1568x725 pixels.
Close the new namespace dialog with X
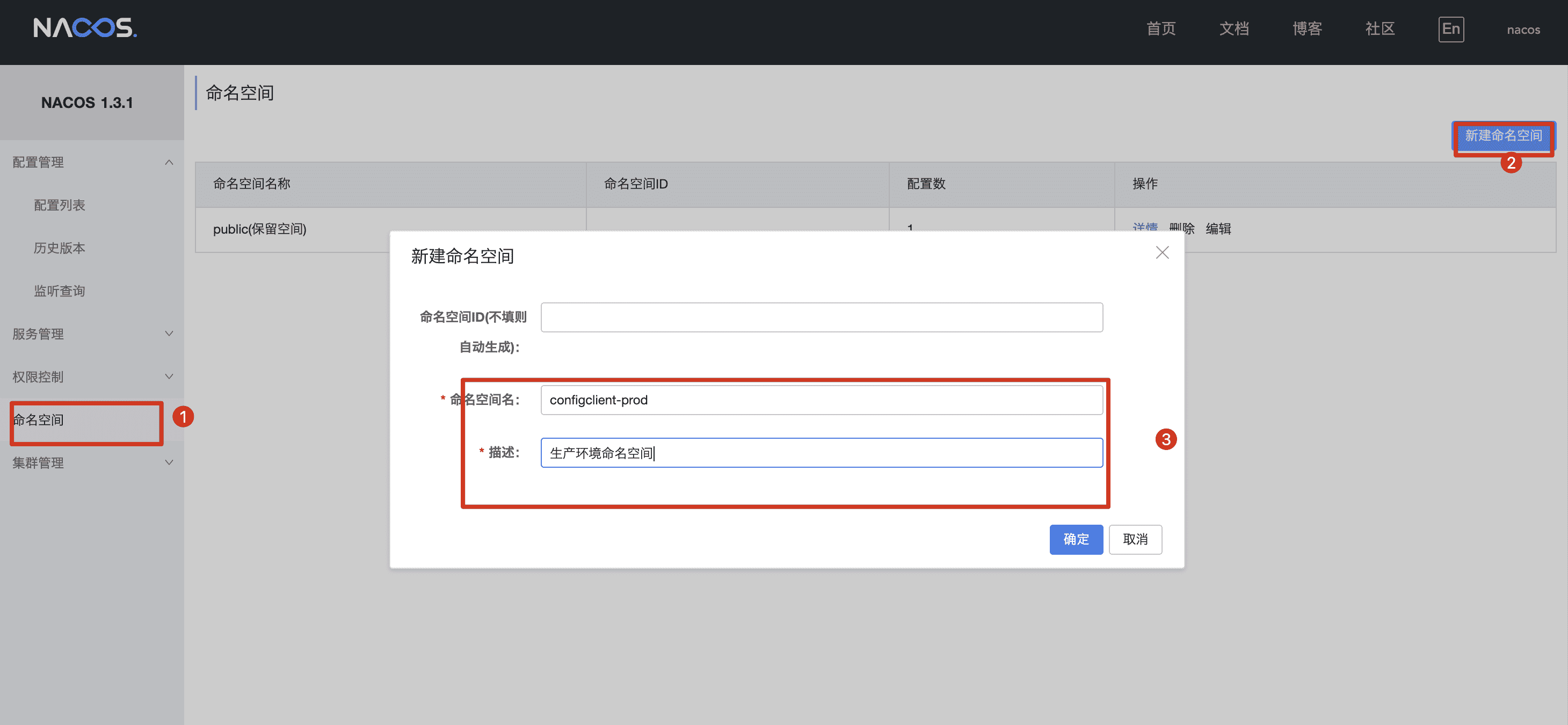[1162, 252]
